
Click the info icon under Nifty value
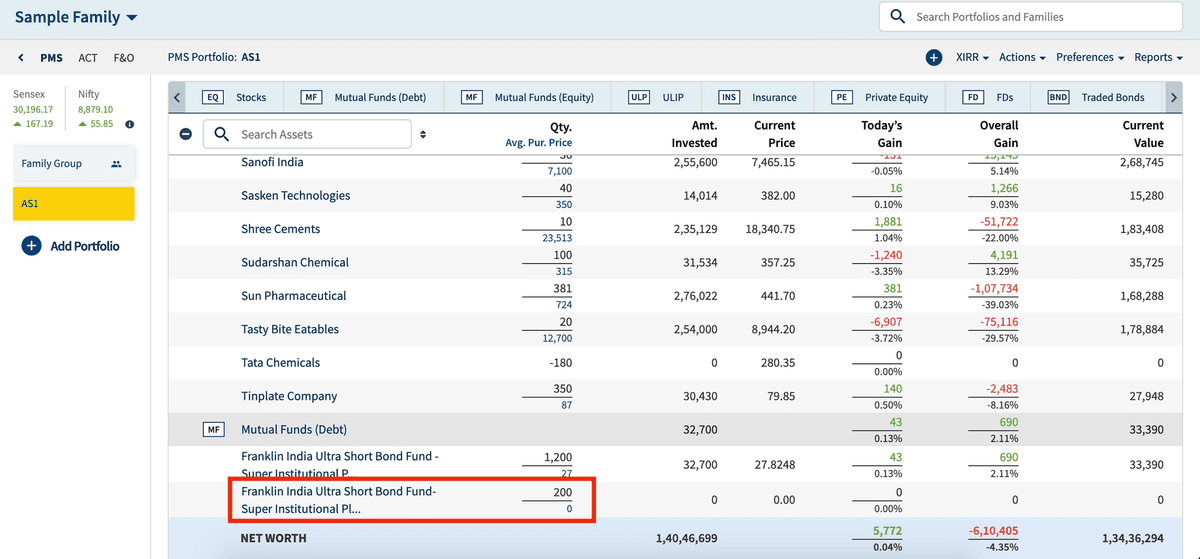[130, 124]
